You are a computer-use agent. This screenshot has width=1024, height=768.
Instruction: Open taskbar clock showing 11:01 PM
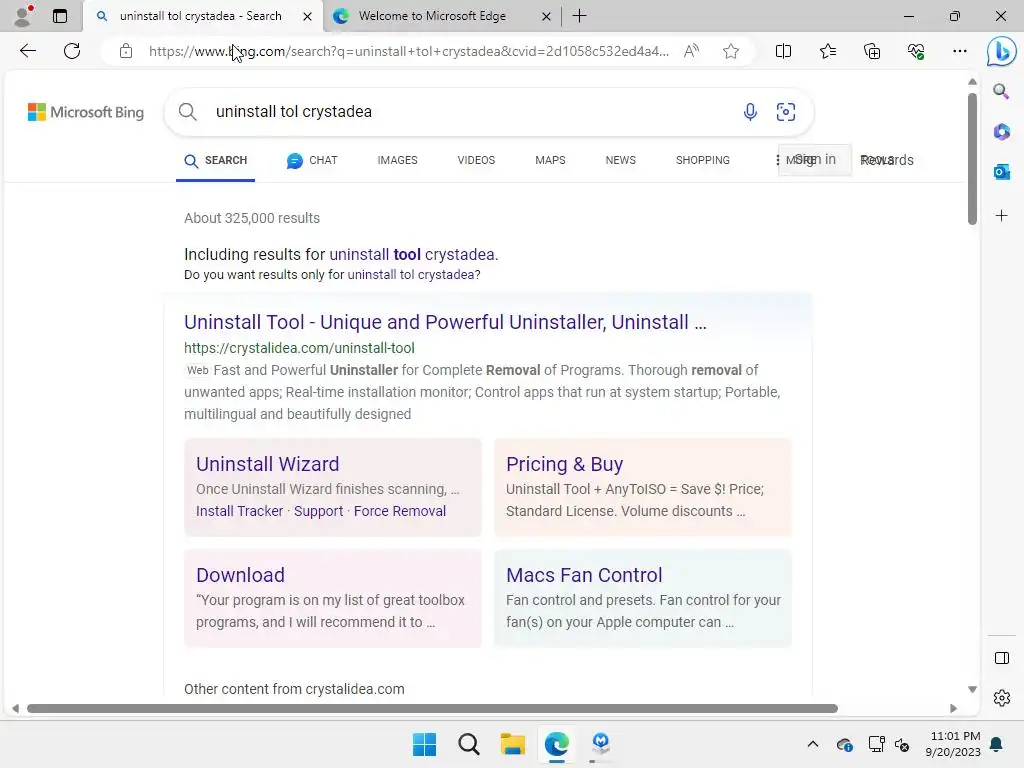pyautogui.click(x=953, y=744)
